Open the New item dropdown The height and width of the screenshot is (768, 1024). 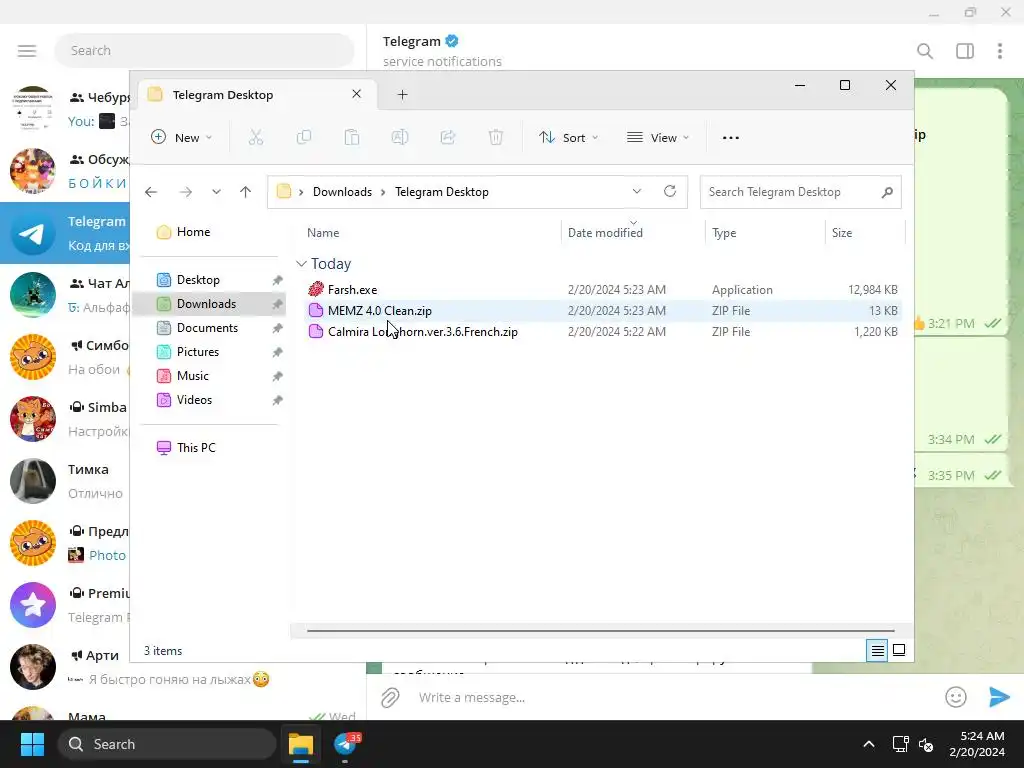click(x=182, y=137)
